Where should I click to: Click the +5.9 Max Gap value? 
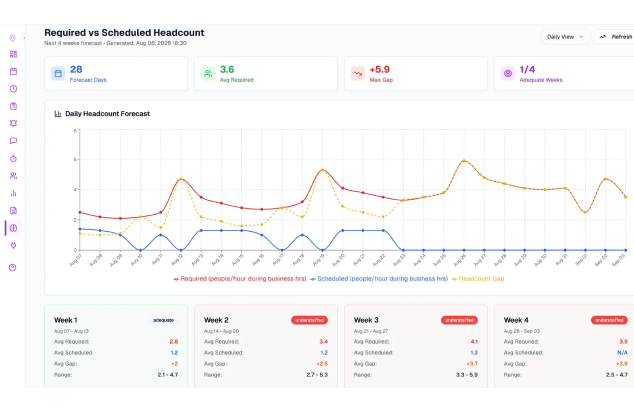[x=379, y=70]
